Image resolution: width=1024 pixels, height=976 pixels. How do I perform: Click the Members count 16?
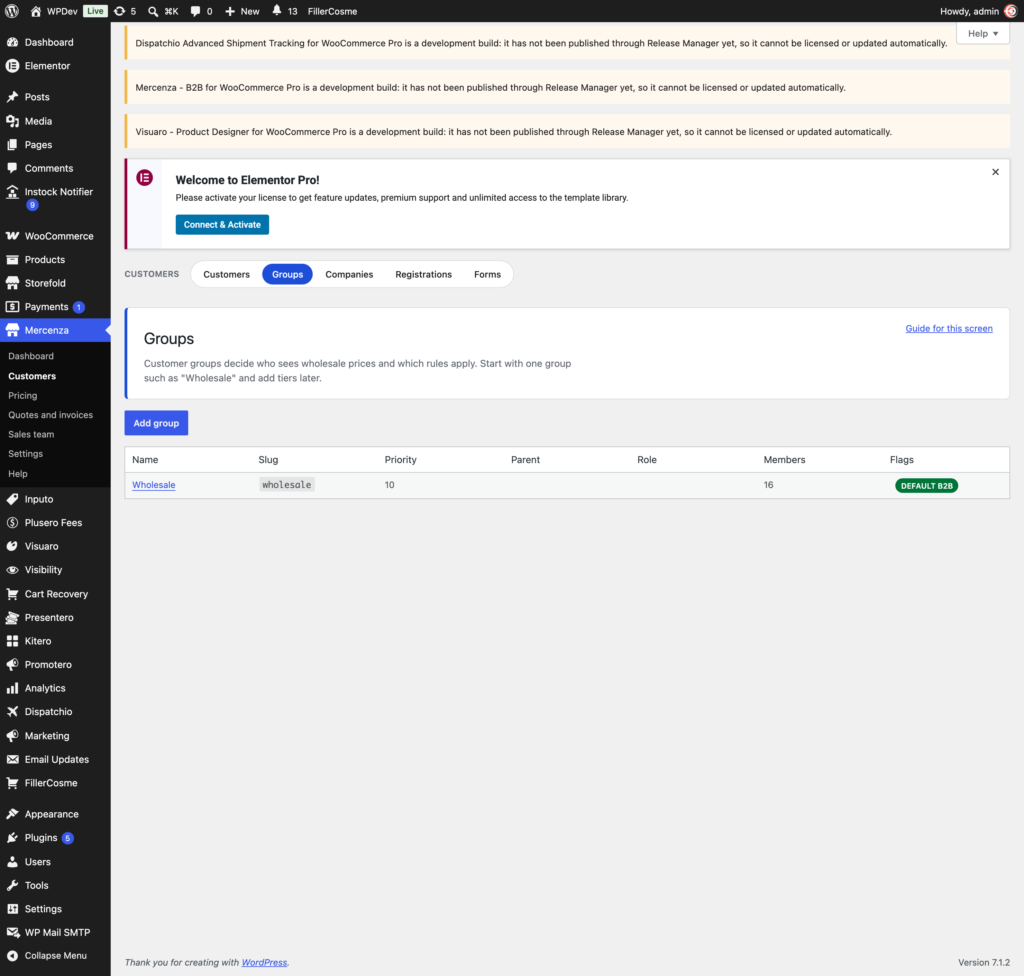[x=768, y=485]
